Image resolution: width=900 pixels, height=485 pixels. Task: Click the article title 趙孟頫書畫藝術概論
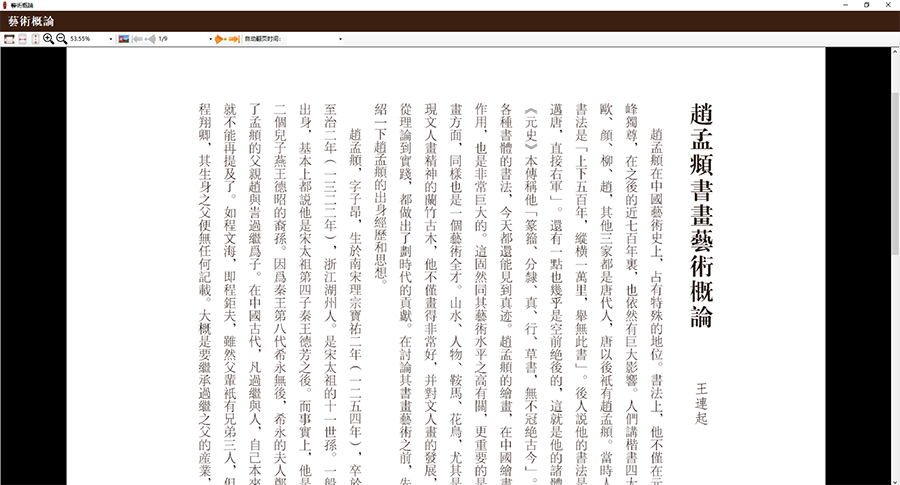pyautogui.click(x=701, y=215)
